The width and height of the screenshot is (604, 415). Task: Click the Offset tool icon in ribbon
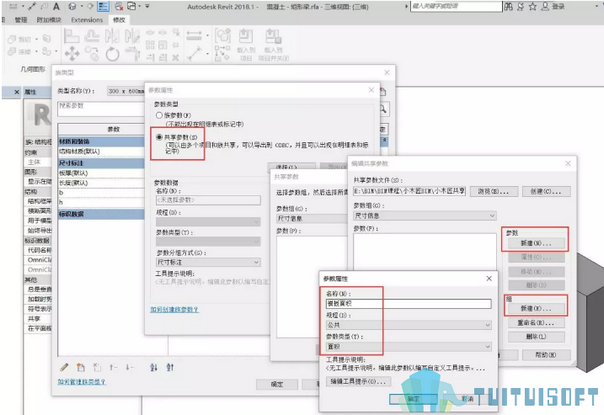[92, 36]
